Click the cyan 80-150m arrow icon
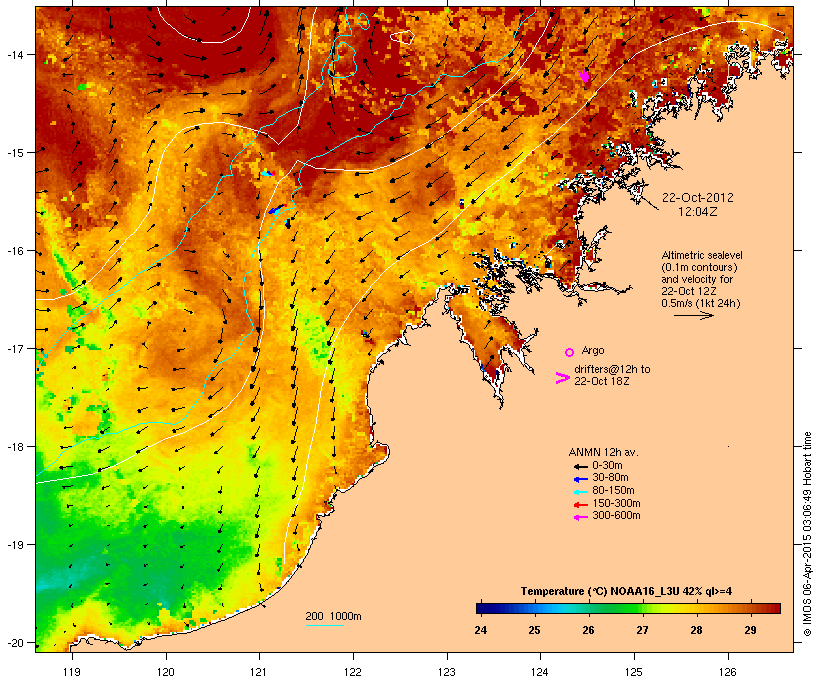 click(580, 492)
